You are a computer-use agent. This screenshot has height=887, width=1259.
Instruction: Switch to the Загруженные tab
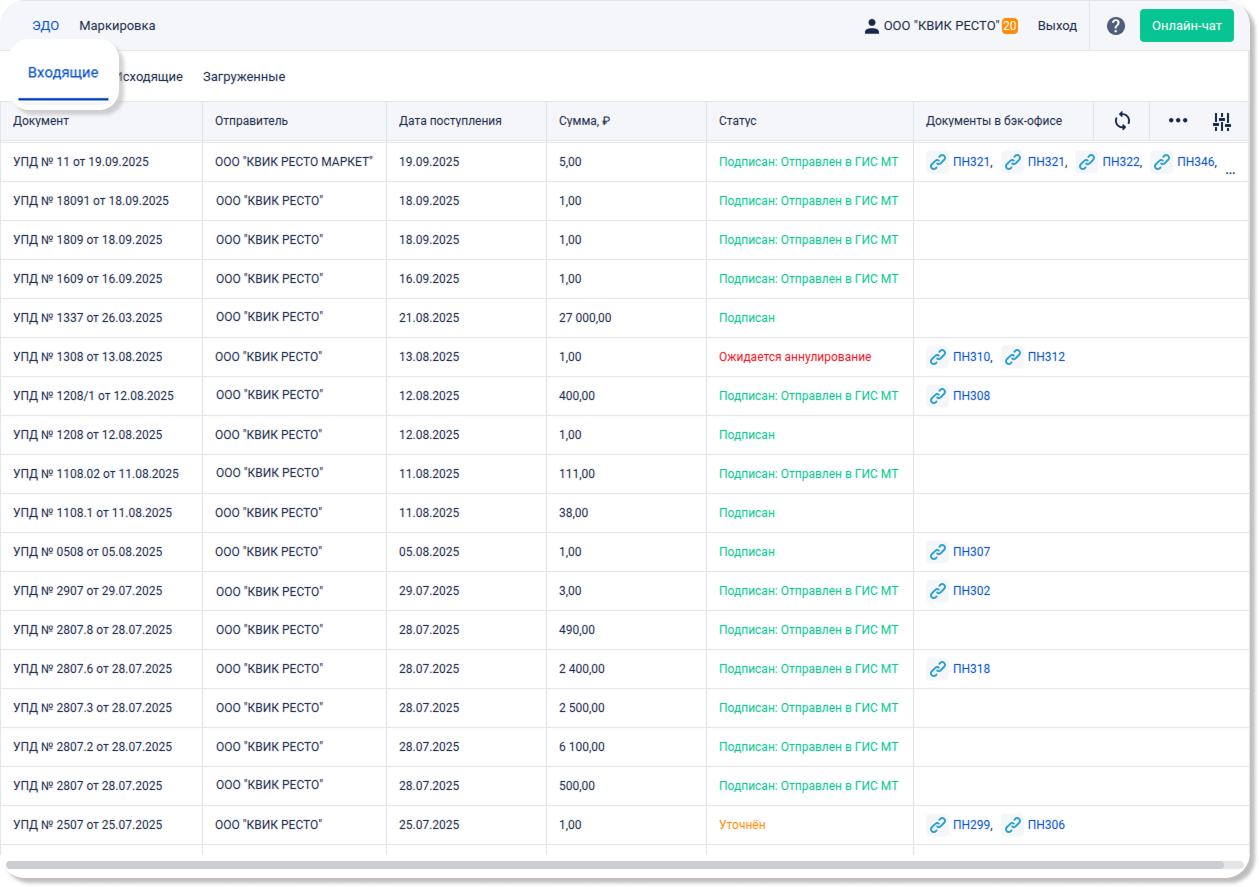coord(244,77)
